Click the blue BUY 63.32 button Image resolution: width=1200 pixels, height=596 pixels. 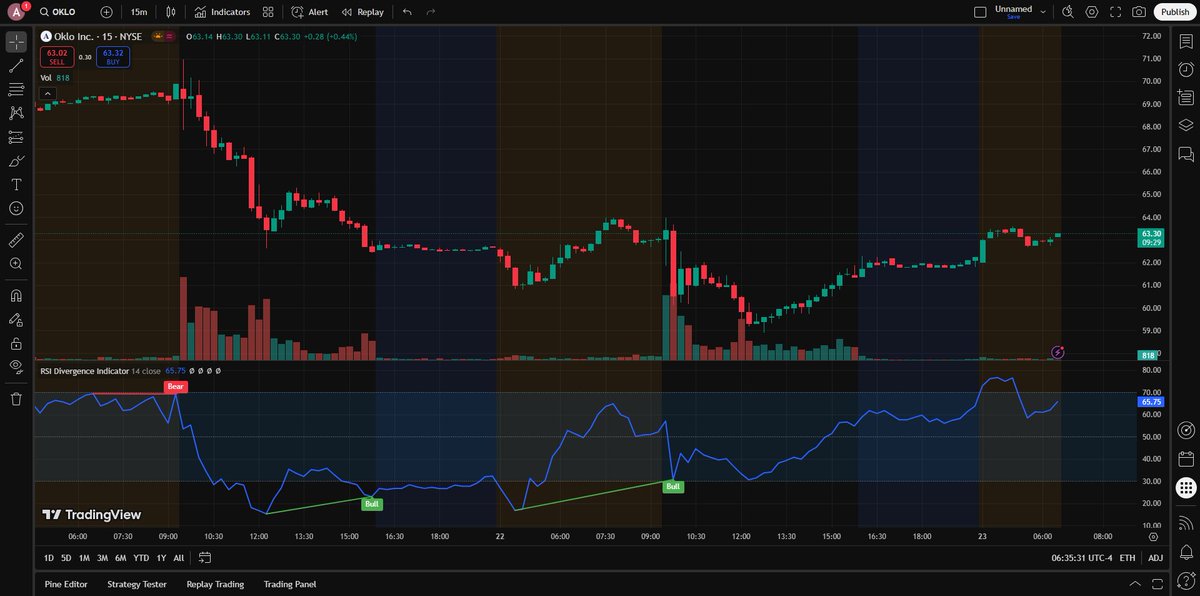[112, 57]
